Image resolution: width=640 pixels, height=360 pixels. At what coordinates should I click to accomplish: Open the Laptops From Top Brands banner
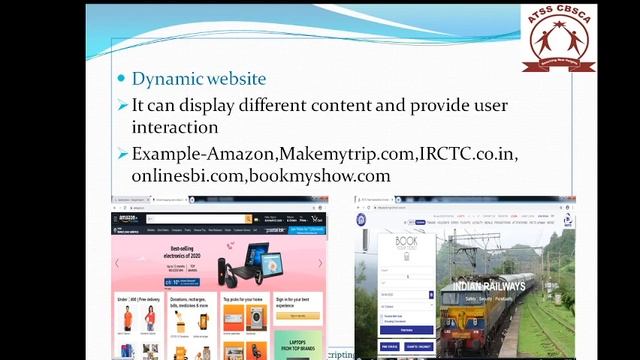pos(298,345)
